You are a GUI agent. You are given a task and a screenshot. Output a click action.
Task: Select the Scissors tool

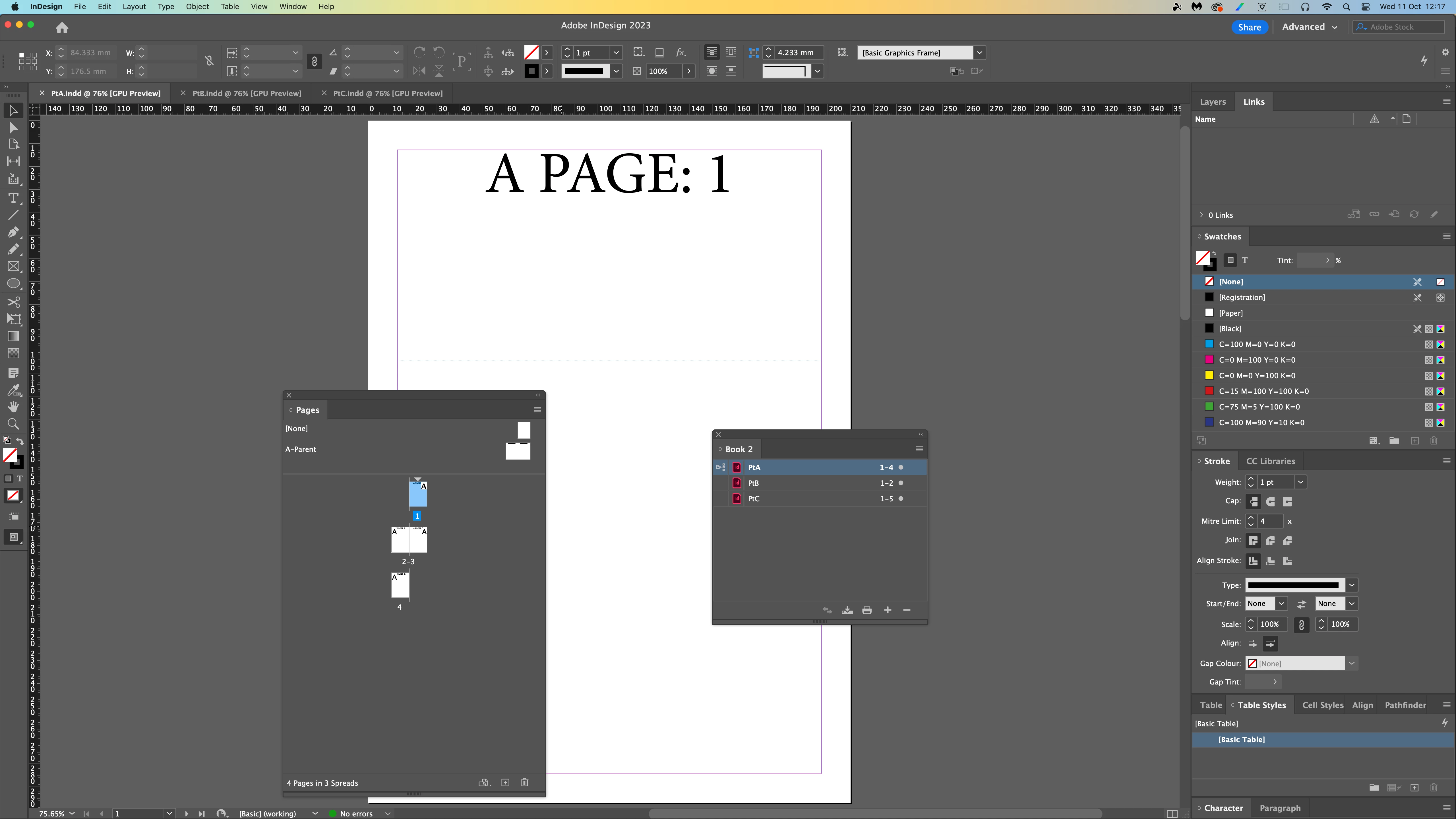13,302
